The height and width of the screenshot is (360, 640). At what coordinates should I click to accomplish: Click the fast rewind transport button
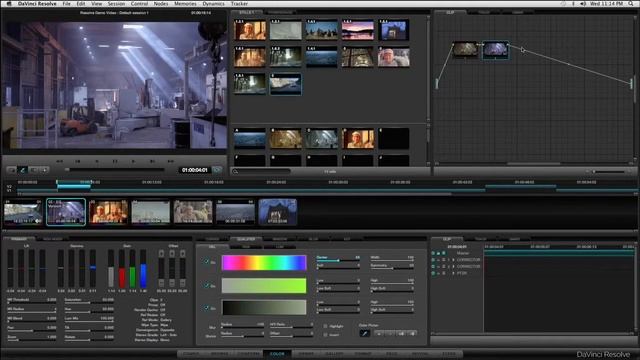[60, 161]
